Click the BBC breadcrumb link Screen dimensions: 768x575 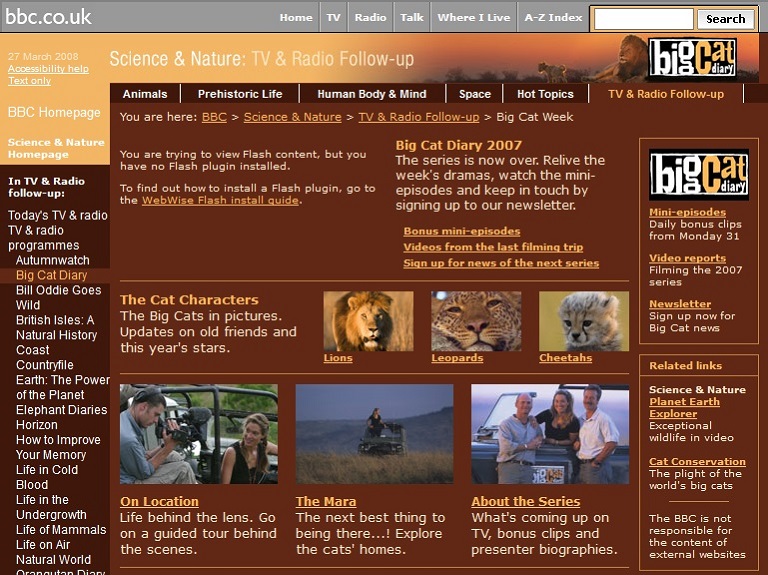click(214, 117)
